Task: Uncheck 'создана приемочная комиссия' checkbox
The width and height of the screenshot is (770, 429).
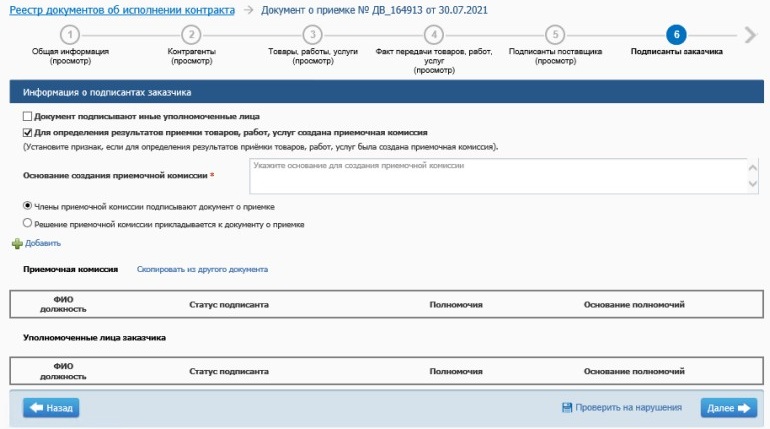Action: 28,133
